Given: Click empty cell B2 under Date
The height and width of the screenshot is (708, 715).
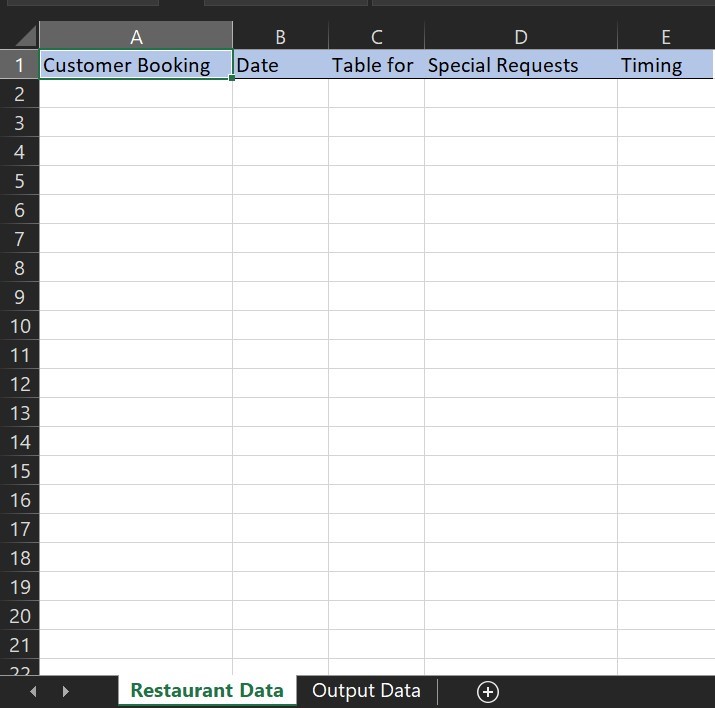Looking at the screenshot, I should tap(280, 94).
